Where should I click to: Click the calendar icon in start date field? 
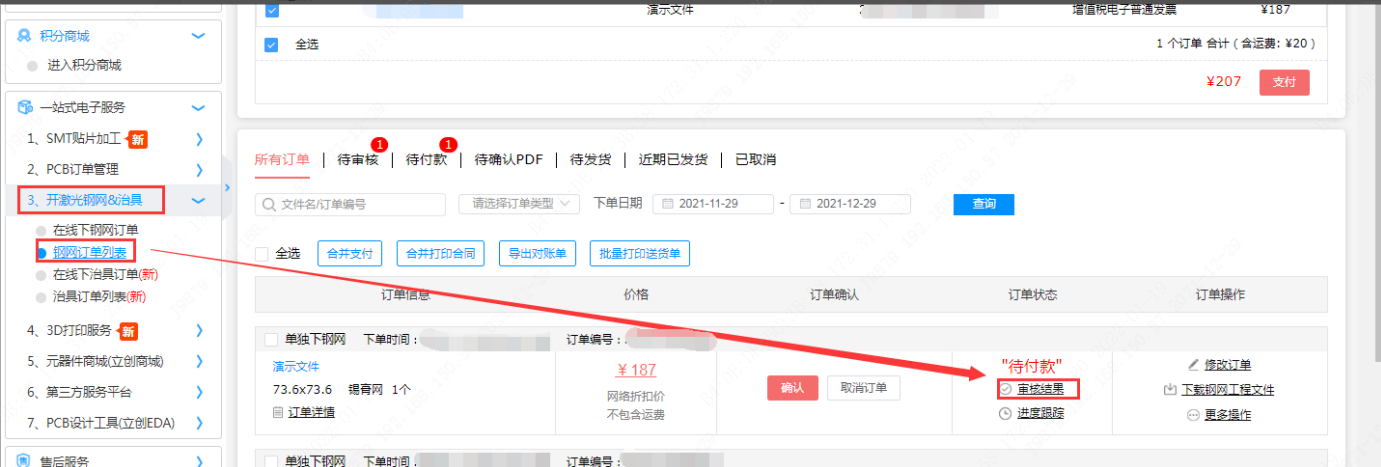click(x=666, y=204)
